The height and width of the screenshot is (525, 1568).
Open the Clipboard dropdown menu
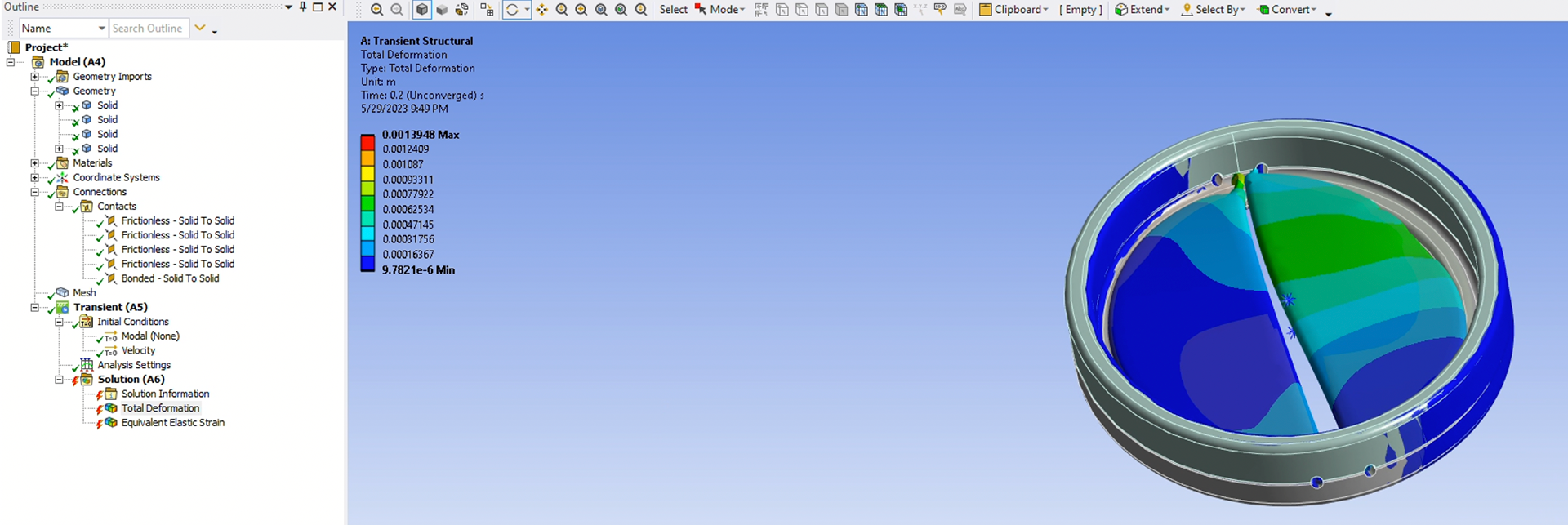click(x=1013, y=10)
